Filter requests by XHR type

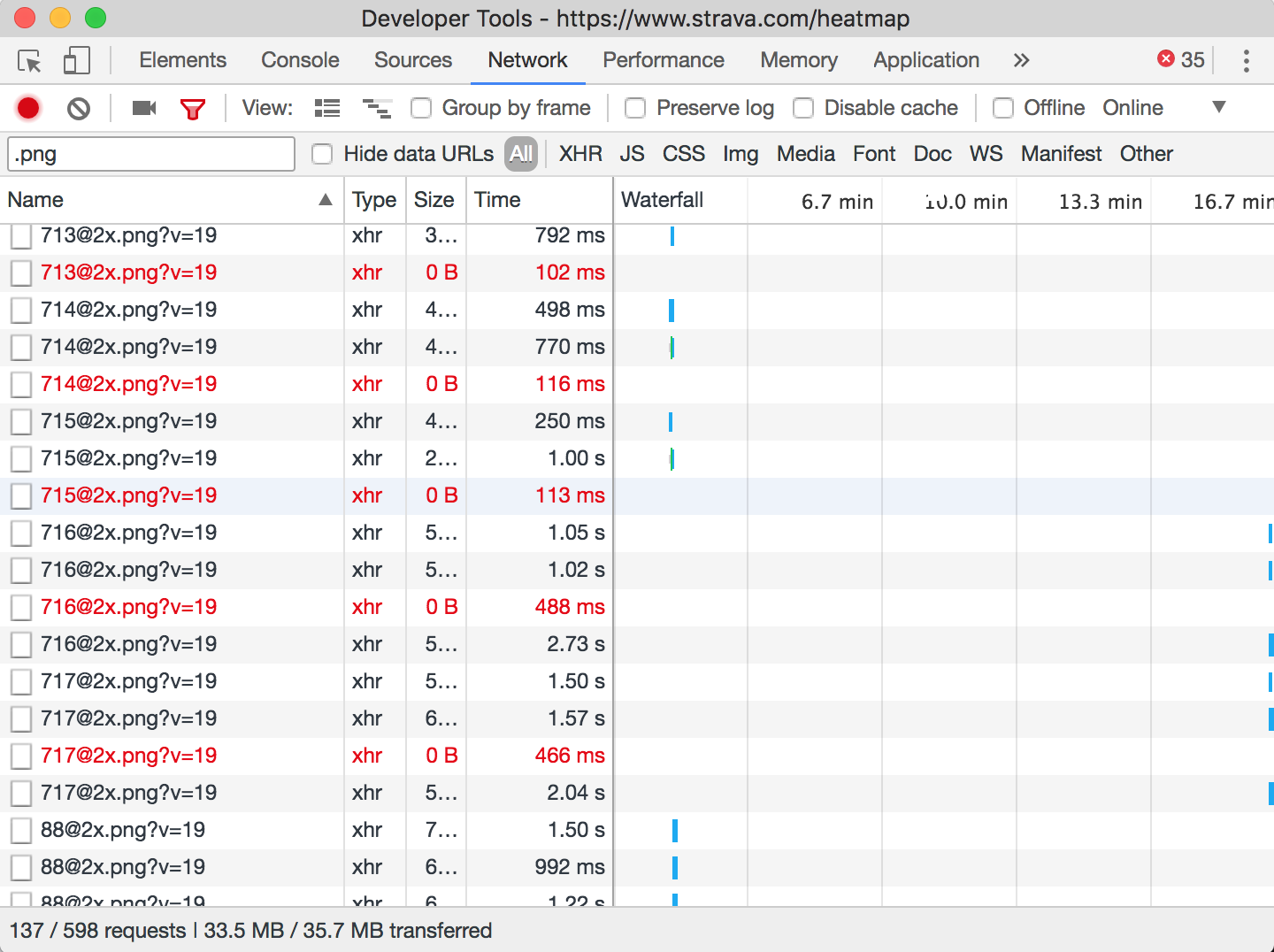[580, 154]
